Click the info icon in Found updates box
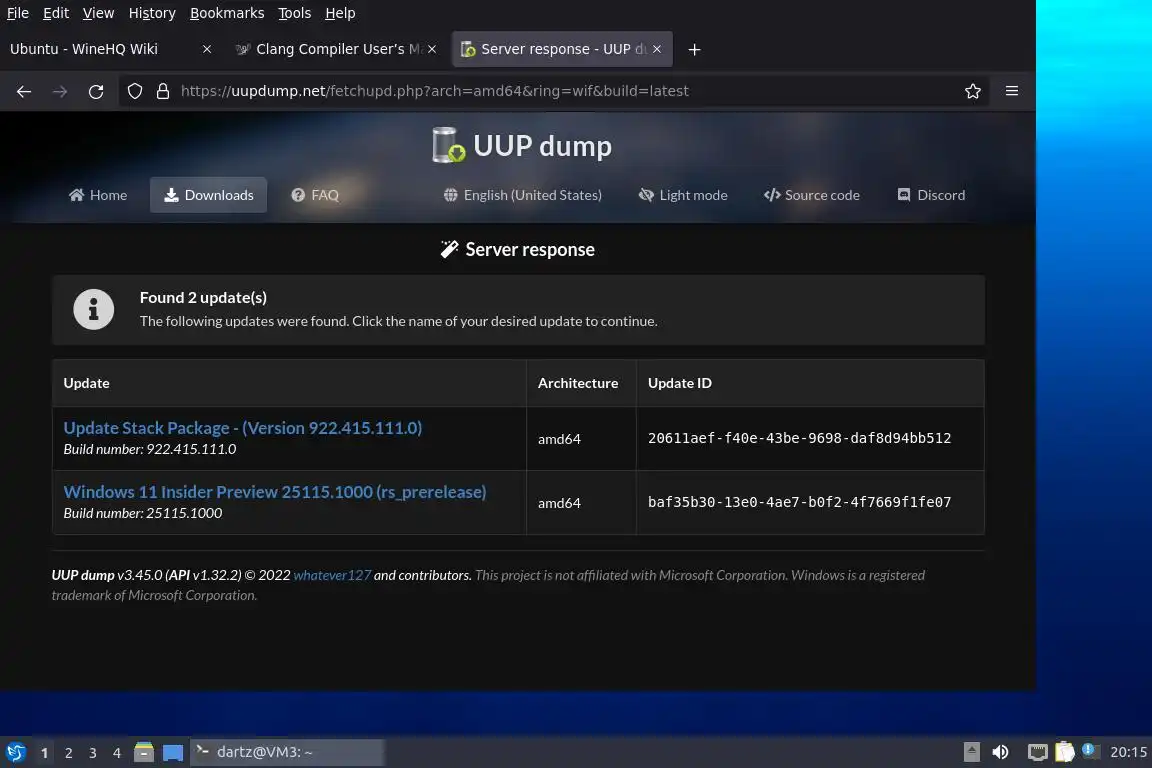This screenshot has height=768, width=1152. pos(93,309)
